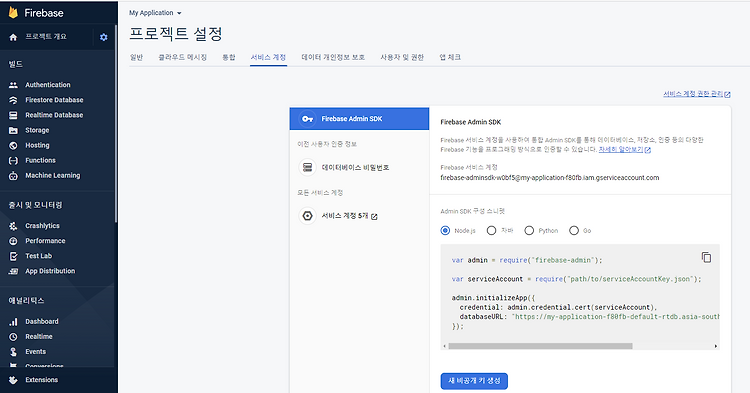Click the Realtime clock icon
750x393 pixels.
point(13,337)
